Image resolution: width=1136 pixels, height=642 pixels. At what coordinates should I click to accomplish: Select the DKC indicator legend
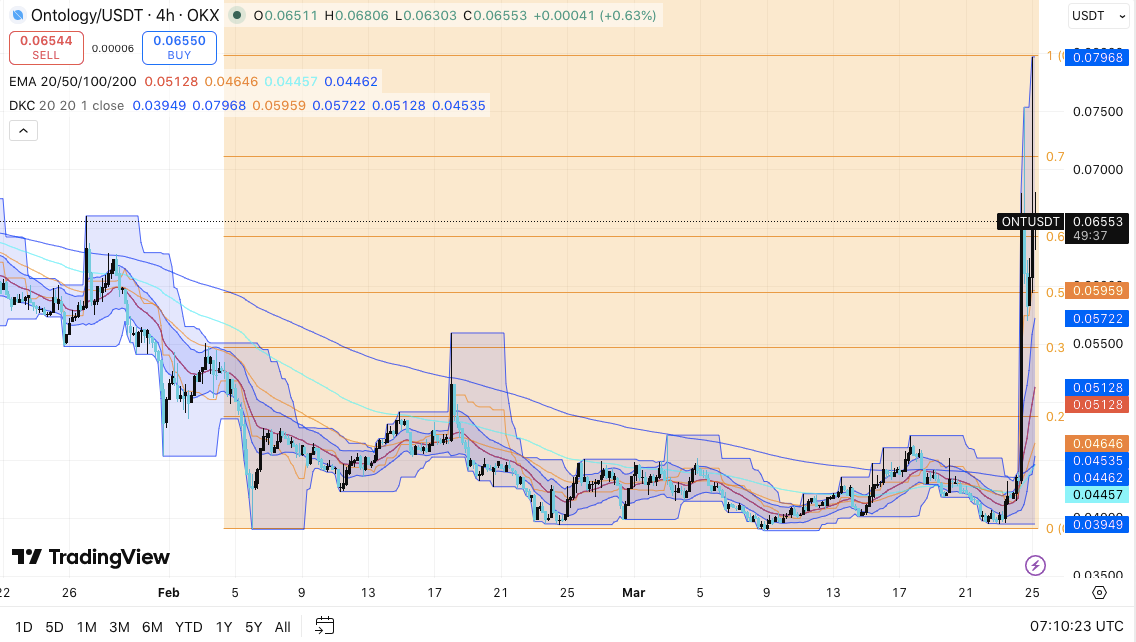67,105
